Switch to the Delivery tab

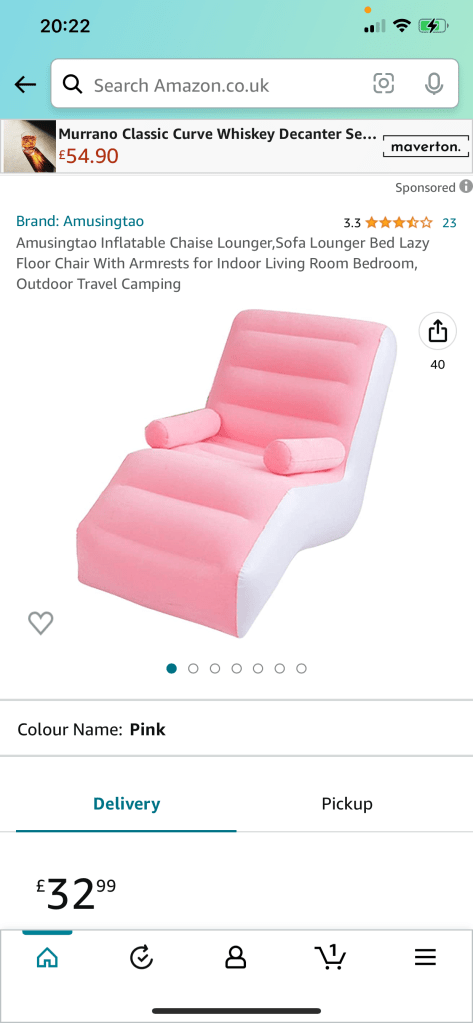127,803
